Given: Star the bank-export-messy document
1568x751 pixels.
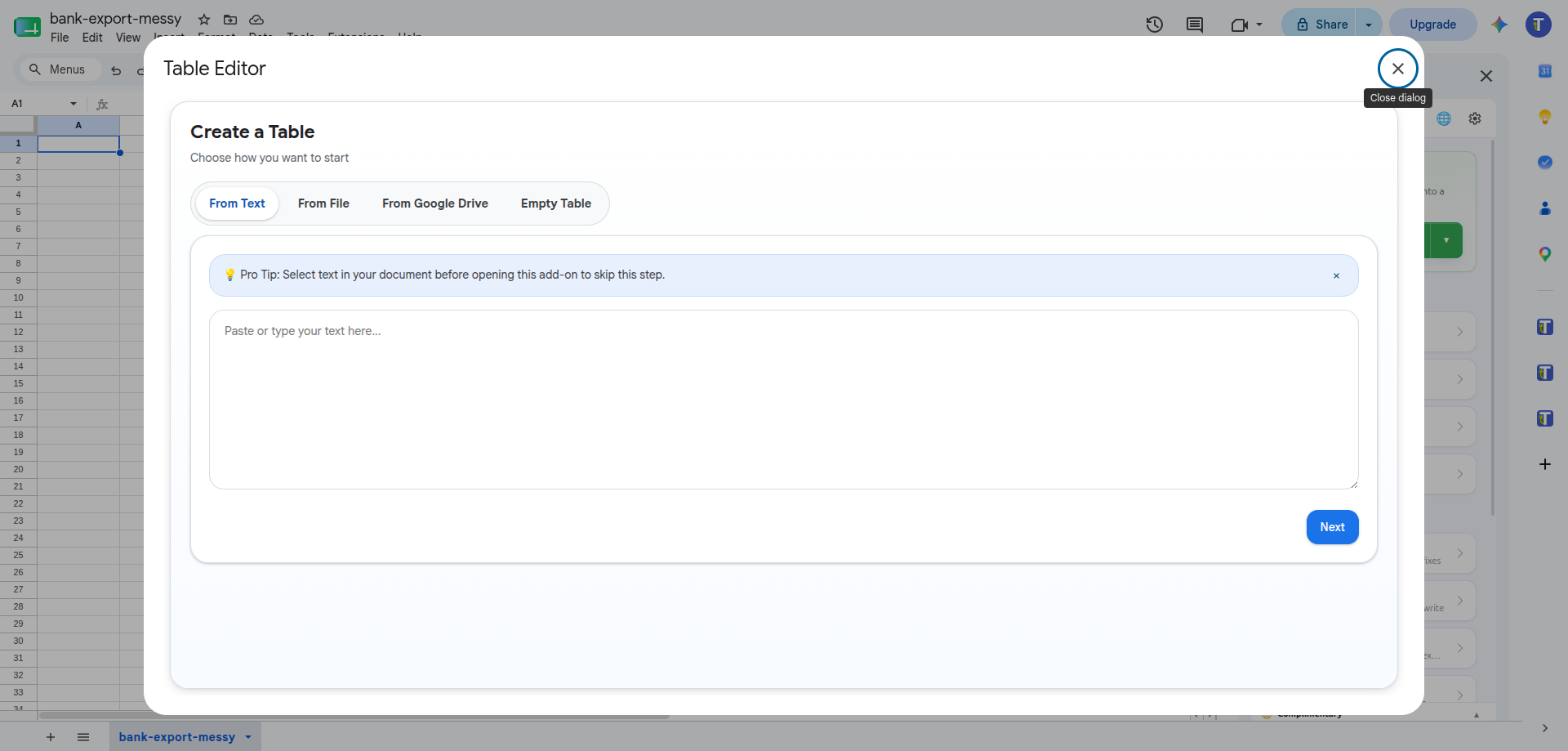Looking at the screenshot, I should tap(204, 20).
